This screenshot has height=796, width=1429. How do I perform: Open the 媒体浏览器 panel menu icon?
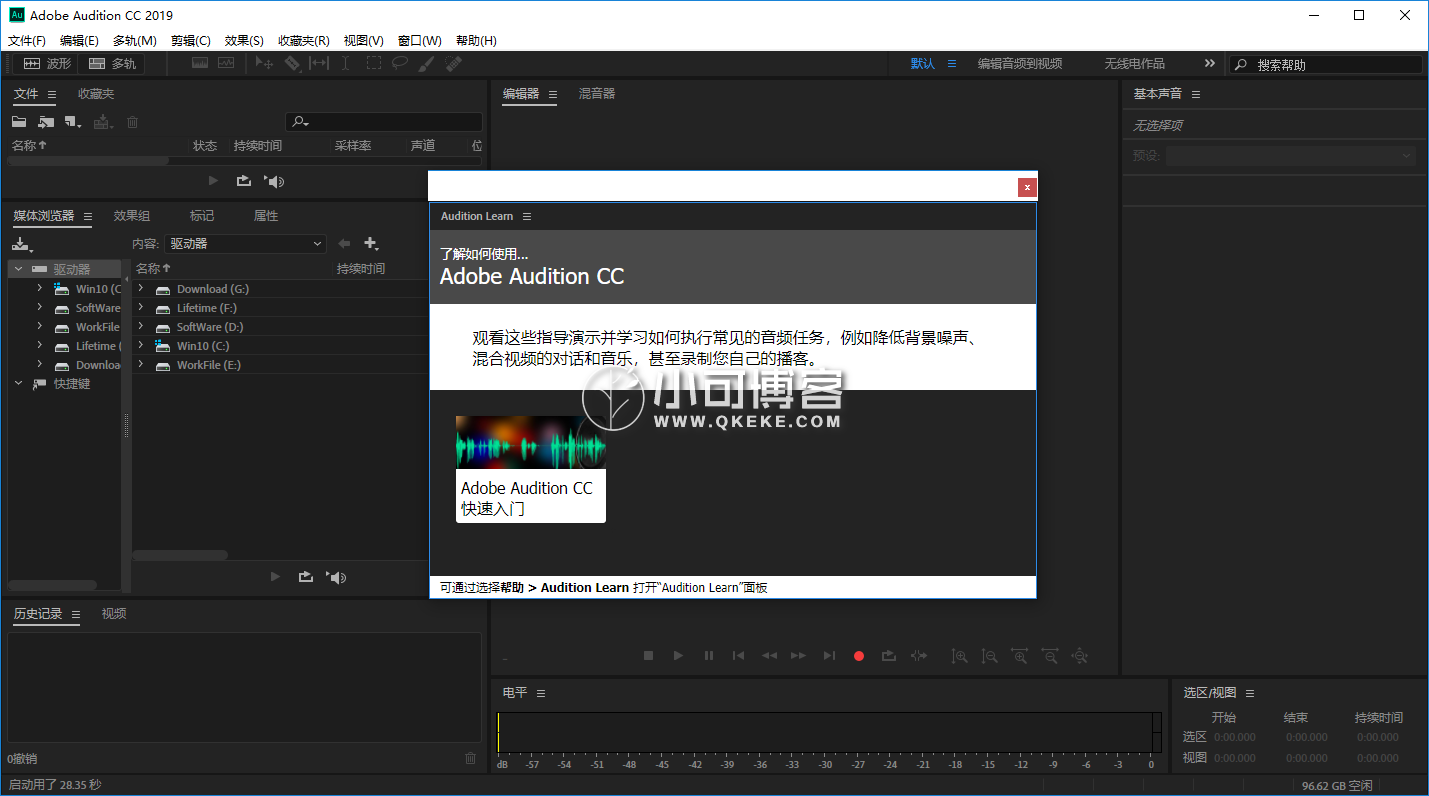tap(87, 217)
